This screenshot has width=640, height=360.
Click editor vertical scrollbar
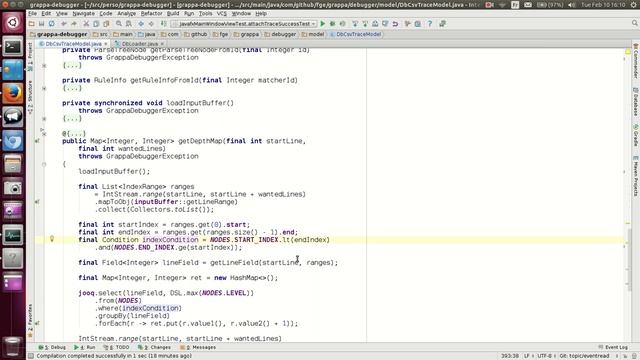point(629,260)
